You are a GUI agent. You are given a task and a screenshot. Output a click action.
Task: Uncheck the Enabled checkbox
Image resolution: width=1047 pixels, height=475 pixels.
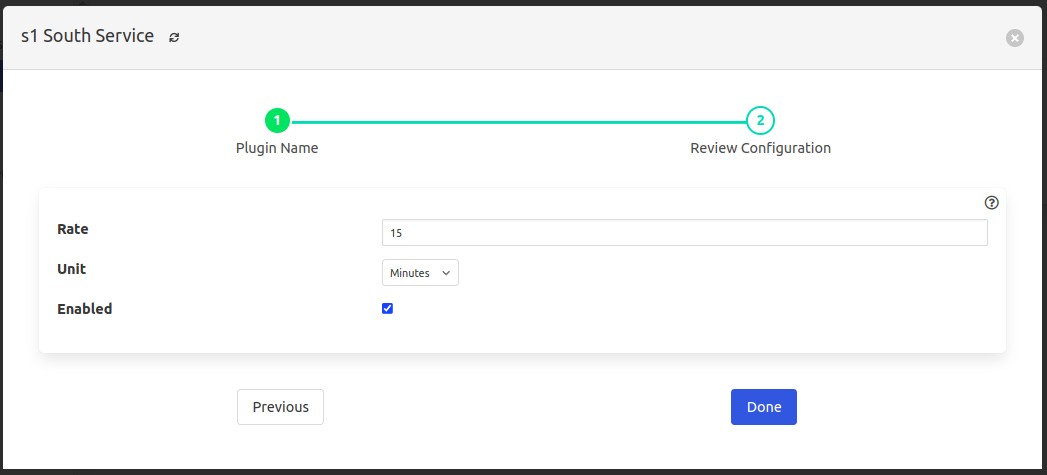(x=388, y=308)
